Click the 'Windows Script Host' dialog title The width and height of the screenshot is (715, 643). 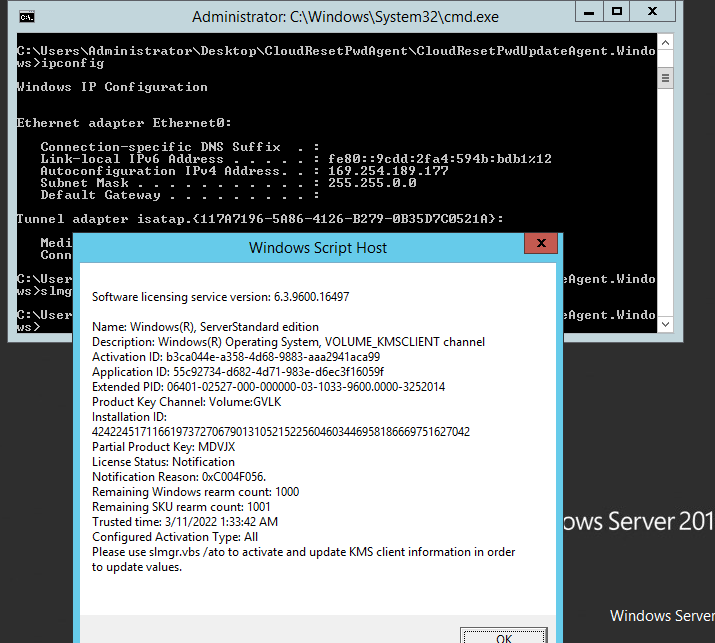pos(317,248)
